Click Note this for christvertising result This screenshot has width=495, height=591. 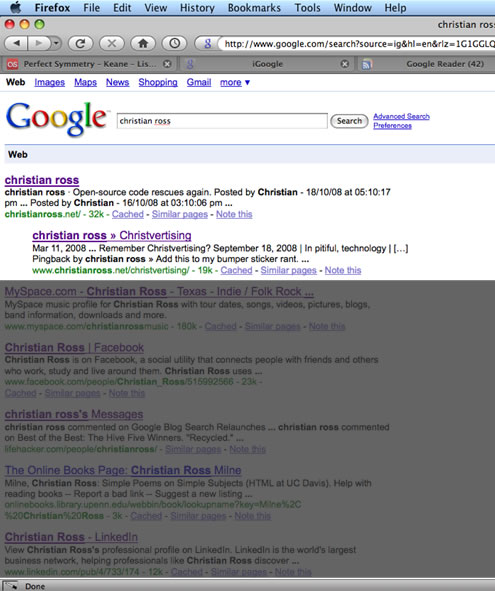(343, 270)
